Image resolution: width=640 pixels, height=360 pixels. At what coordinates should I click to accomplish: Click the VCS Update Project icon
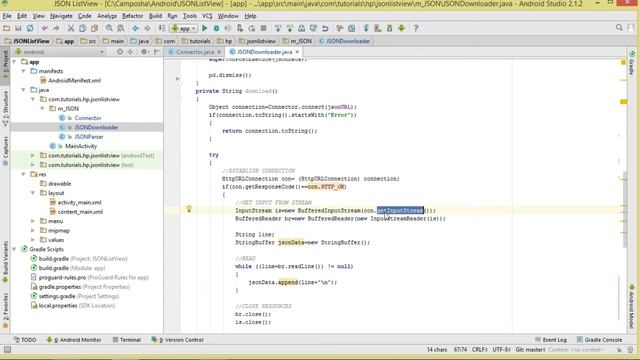(x=278, y=28)
